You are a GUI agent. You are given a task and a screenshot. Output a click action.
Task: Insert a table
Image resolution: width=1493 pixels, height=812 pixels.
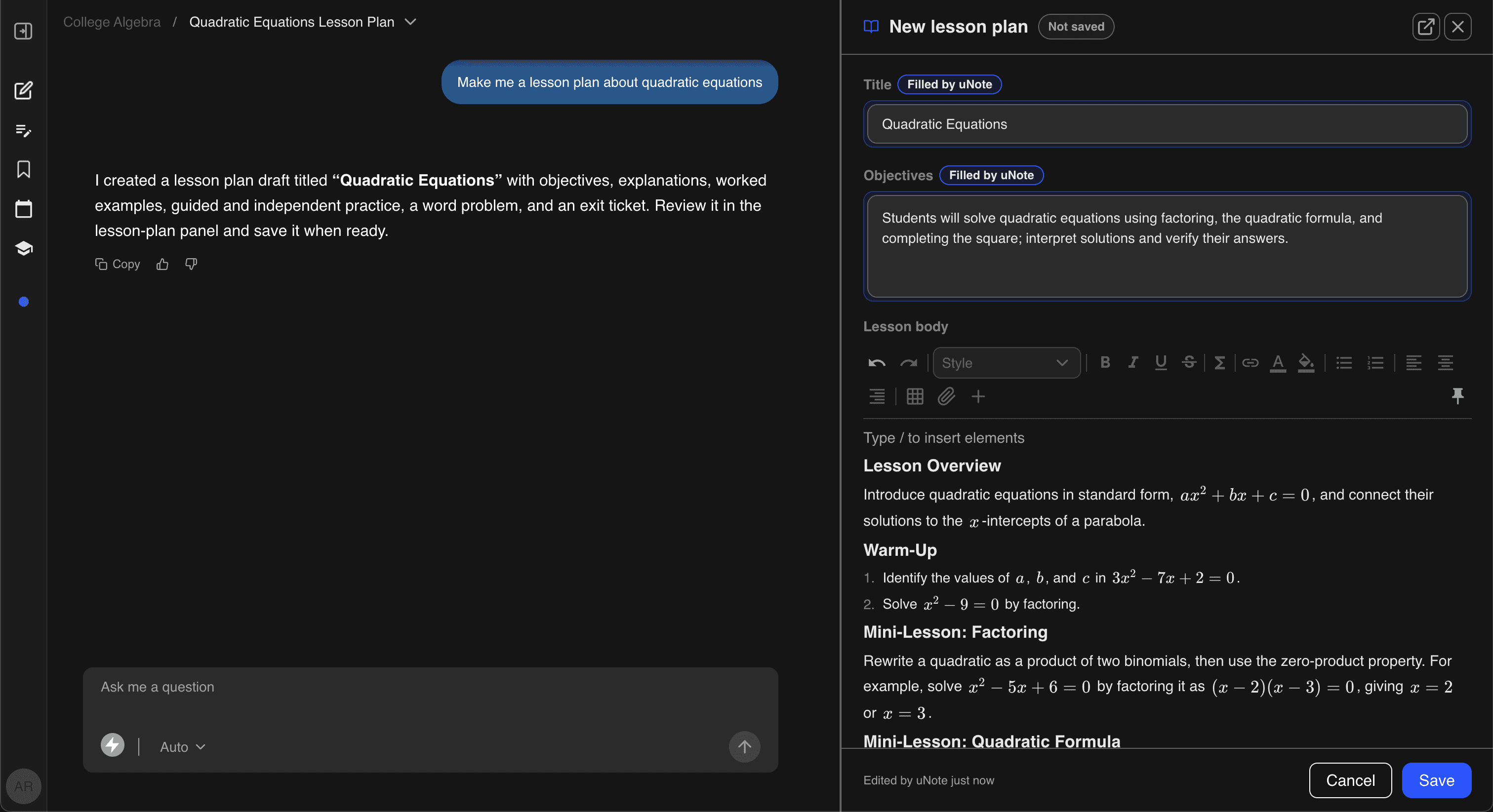tap(915, 397)
